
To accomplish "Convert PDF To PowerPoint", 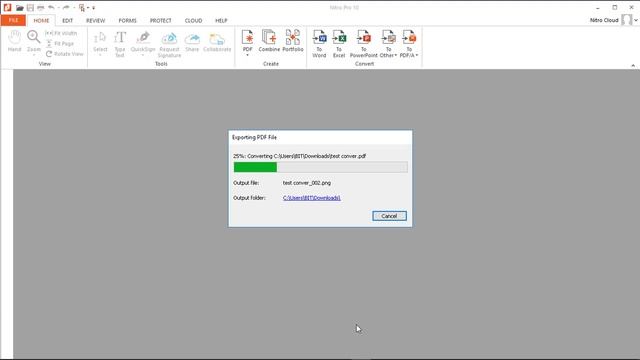I will pyautogui.click(x=364, y=43).
